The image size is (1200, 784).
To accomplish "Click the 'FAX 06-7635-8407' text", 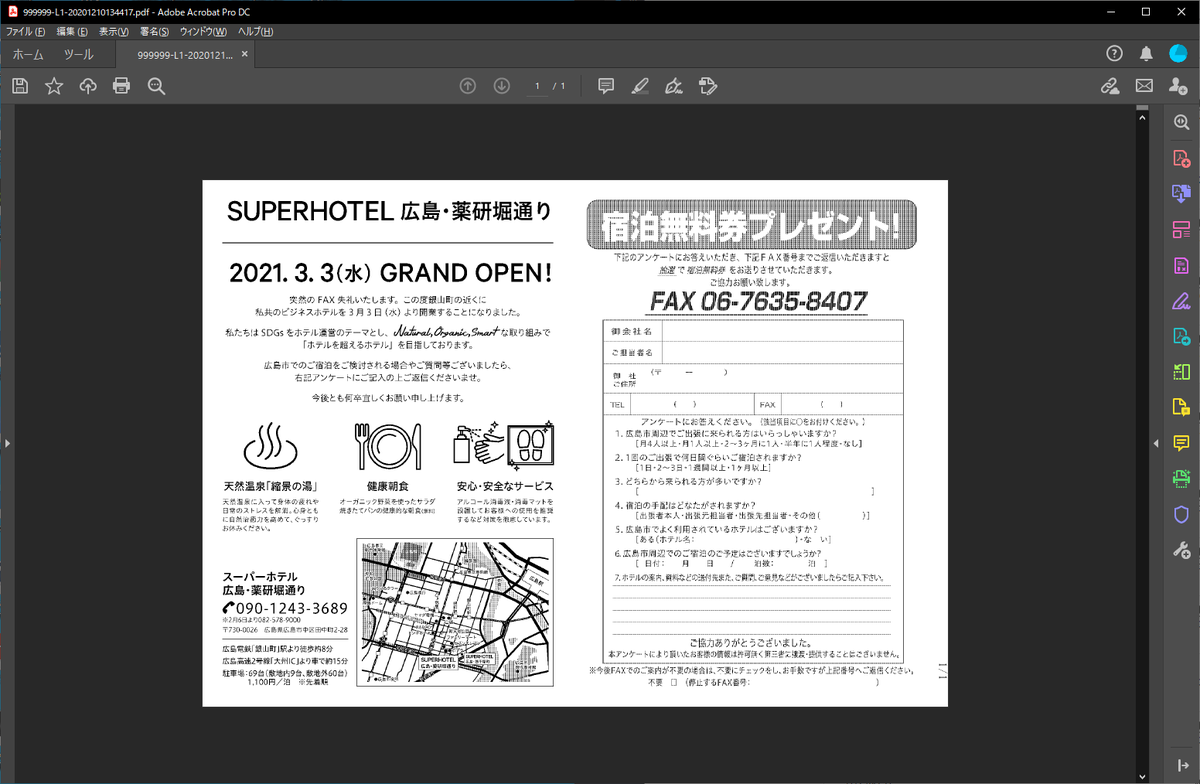I will click(759, 301).
